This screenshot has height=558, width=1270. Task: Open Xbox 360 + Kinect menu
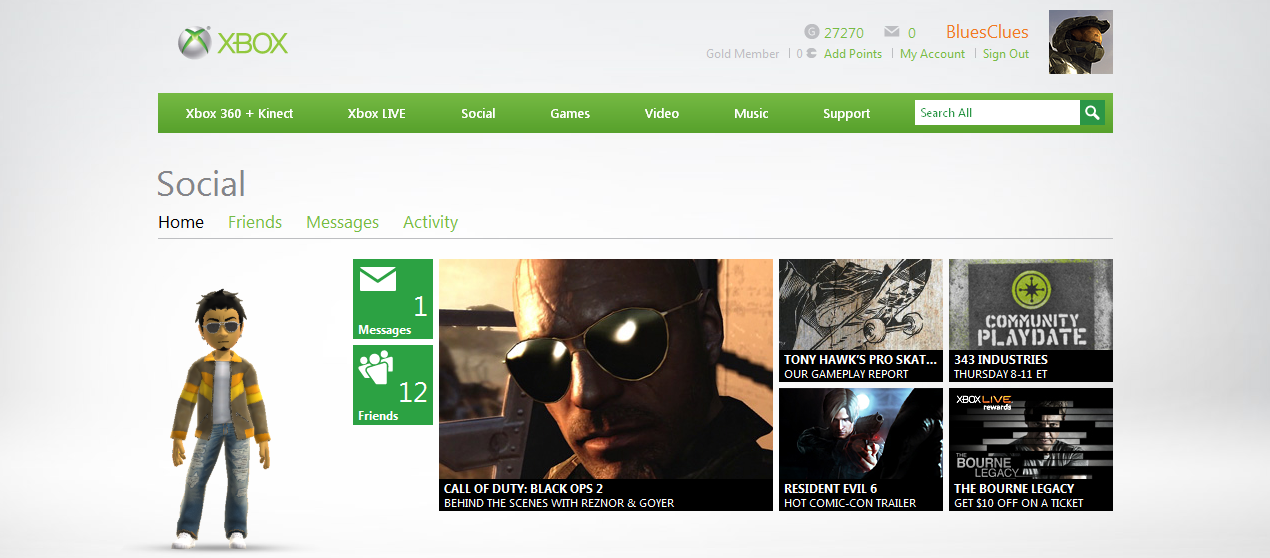pyautogui.click(x=239, y=113)
